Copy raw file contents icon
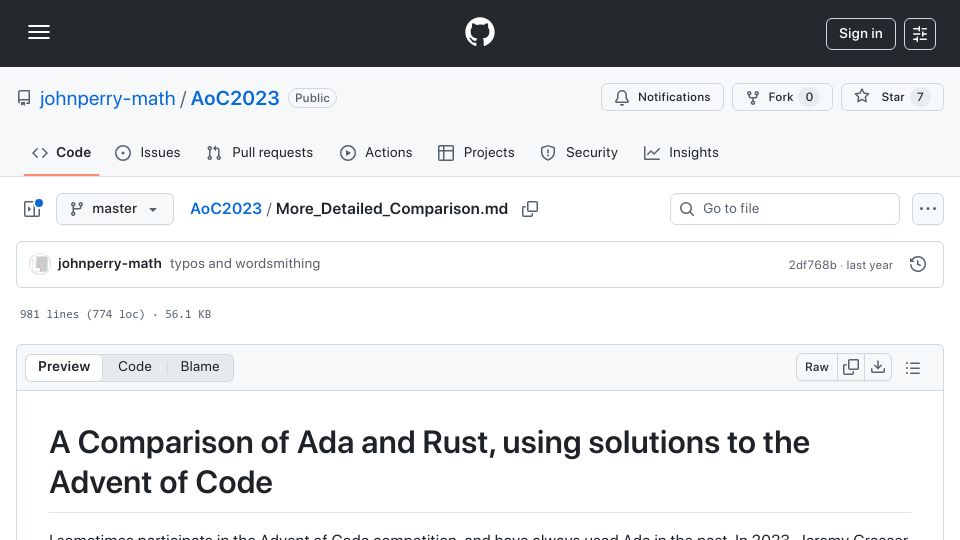This screenshot has width=960, height=540. [x=850, y=367]
